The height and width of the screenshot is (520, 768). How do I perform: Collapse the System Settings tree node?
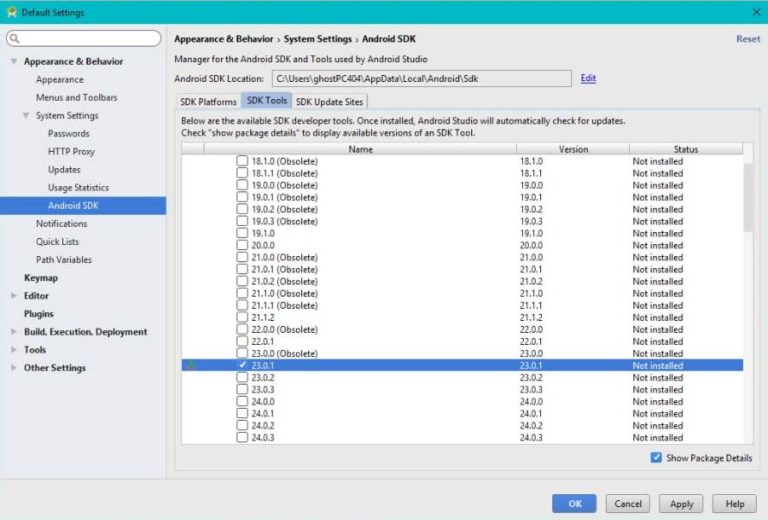click(27, 116)
